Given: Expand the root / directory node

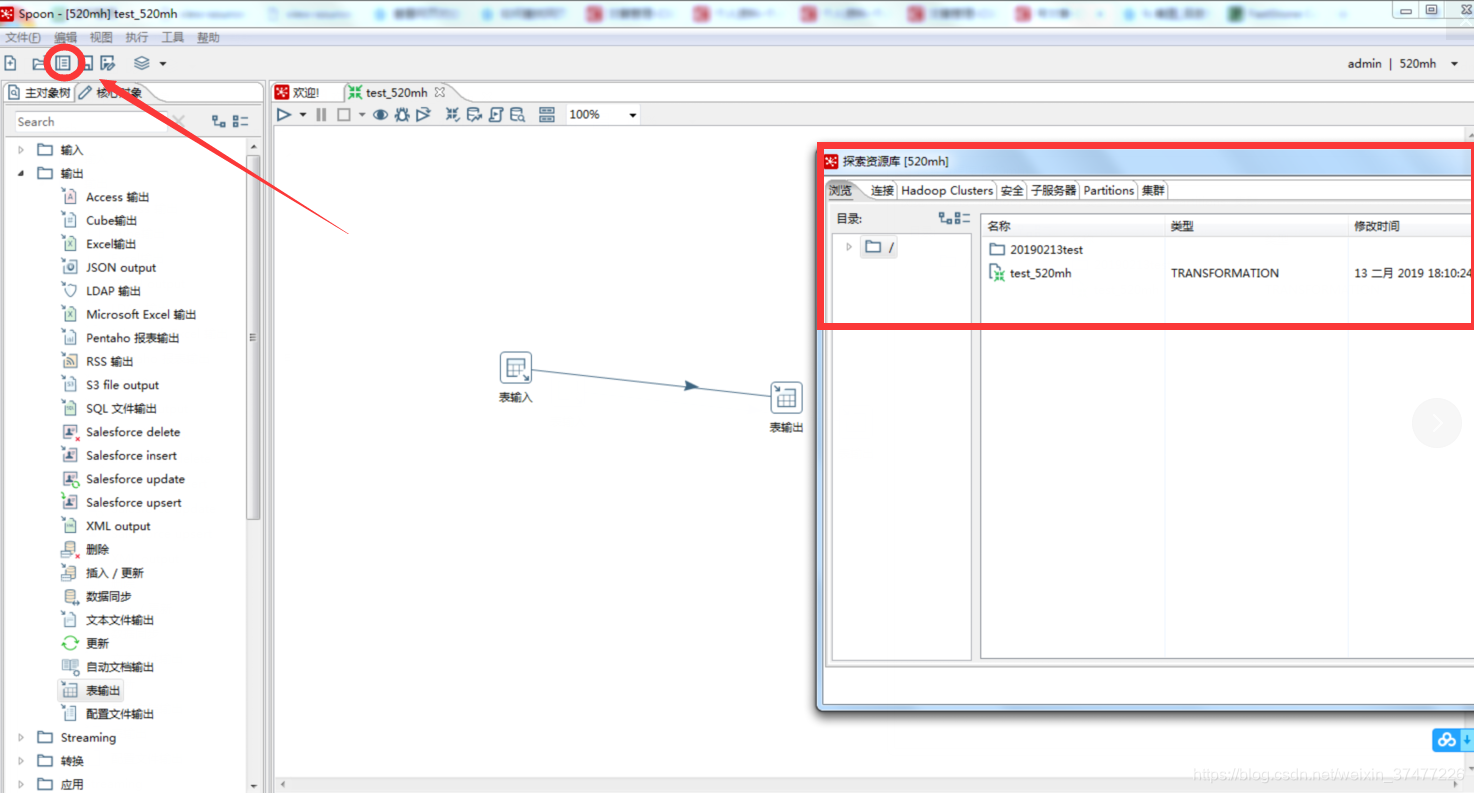Looking at the screenshot, I should (x=849, y=247).
